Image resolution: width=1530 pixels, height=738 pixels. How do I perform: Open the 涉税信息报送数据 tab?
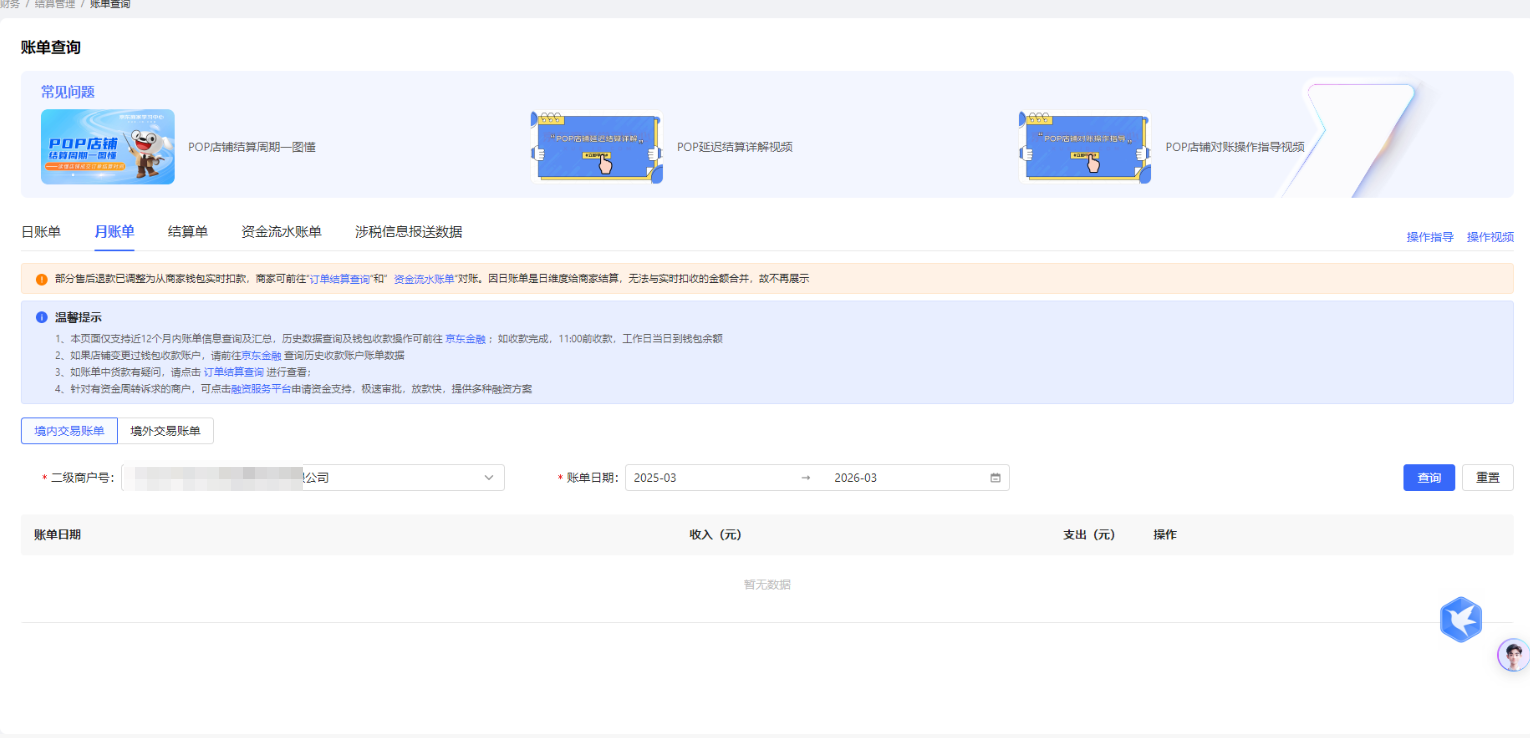coord(408,232)
